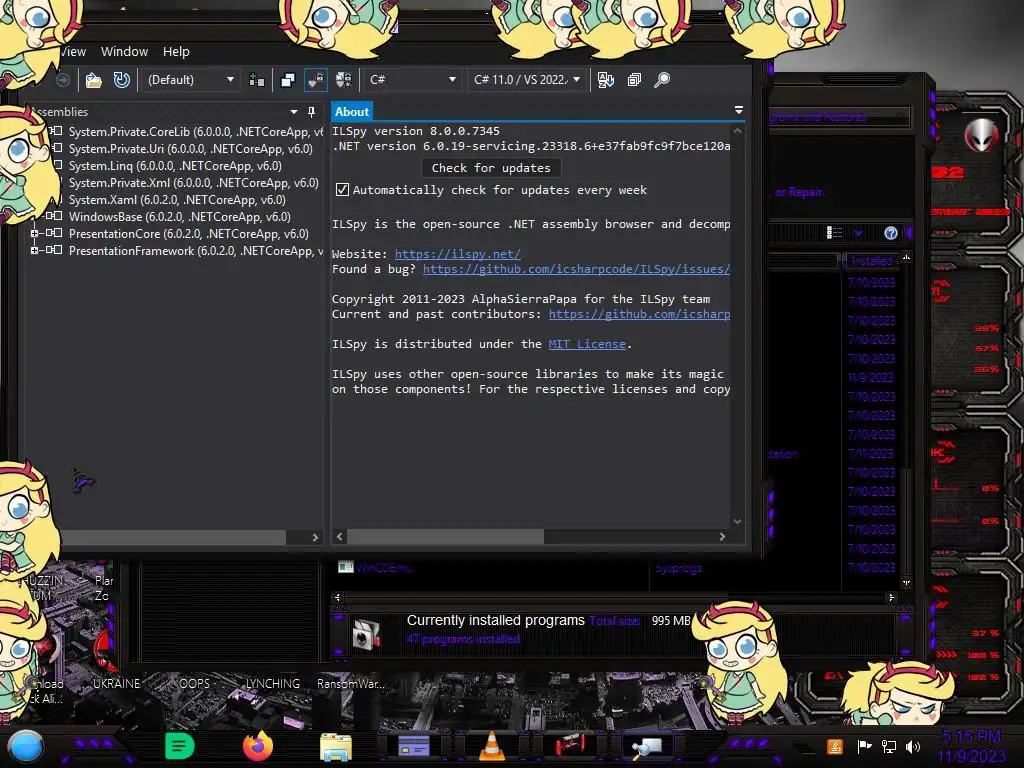The image size is (1024, 768).
Task: Click About pane horizontal scrollbar left arrow
Action: coord(340,536)
